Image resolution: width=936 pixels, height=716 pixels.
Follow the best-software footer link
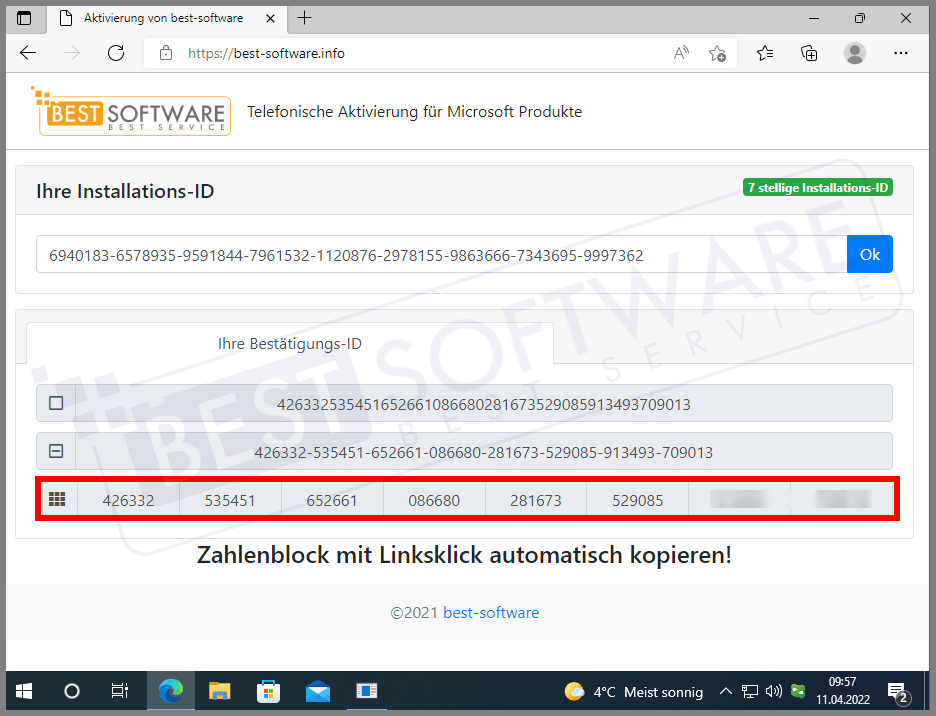pos(491,613)
